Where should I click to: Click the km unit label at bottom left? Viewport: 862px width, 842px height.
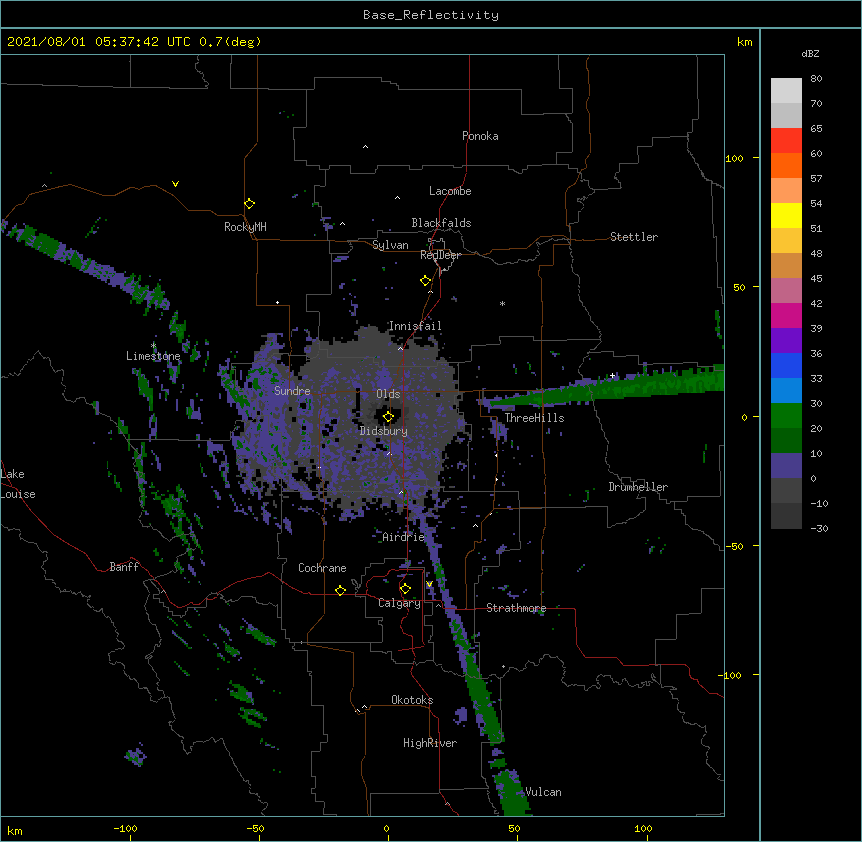click(x=15, y=830)
